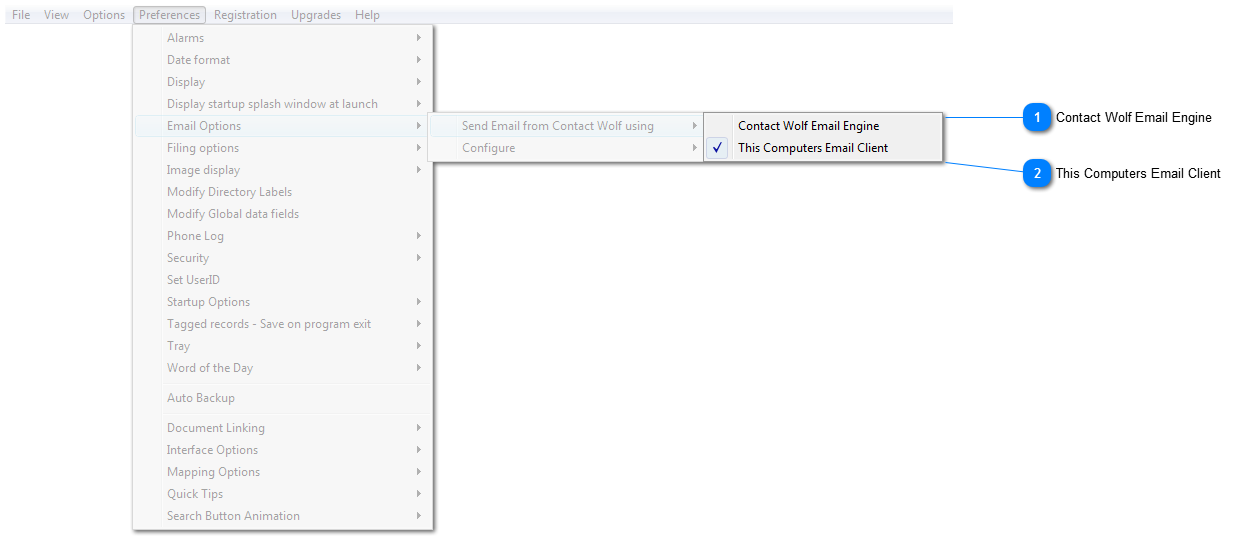Select This Computers Email Client option
The image size is (1237, 549).
coord(823,148)
